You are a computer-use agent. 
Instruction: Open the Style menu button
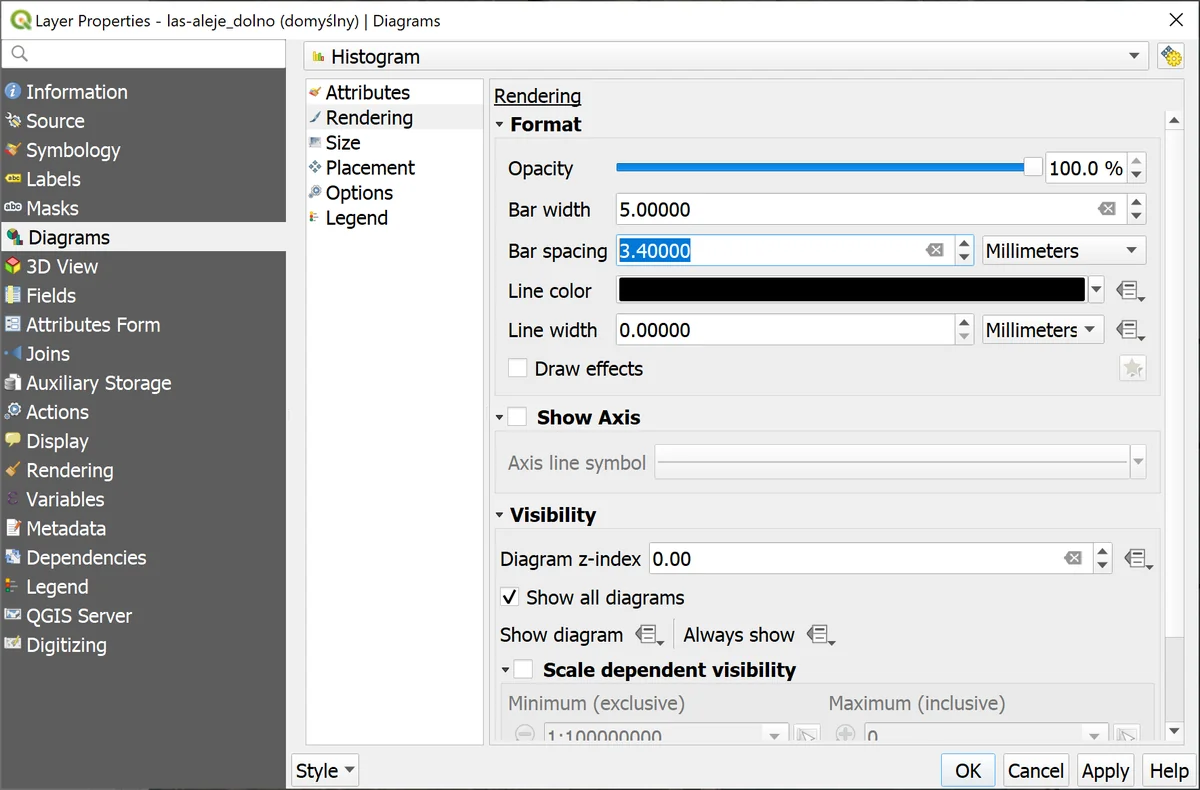pos(325,771)
